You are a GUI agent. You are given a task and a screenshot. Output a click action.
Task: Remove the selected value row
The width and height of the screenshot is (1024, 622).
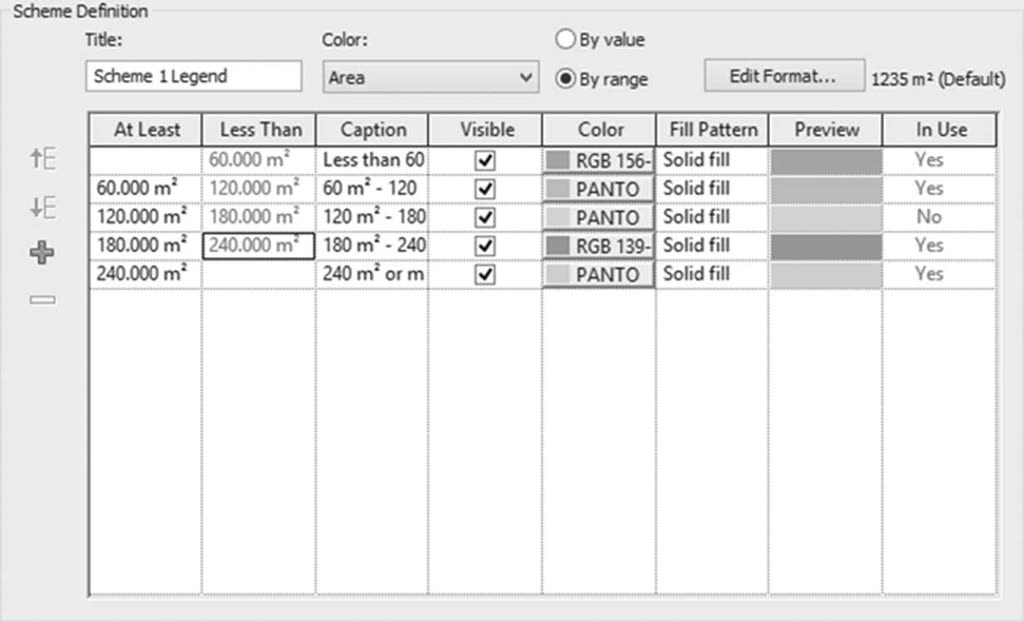[x=42, y=300]
